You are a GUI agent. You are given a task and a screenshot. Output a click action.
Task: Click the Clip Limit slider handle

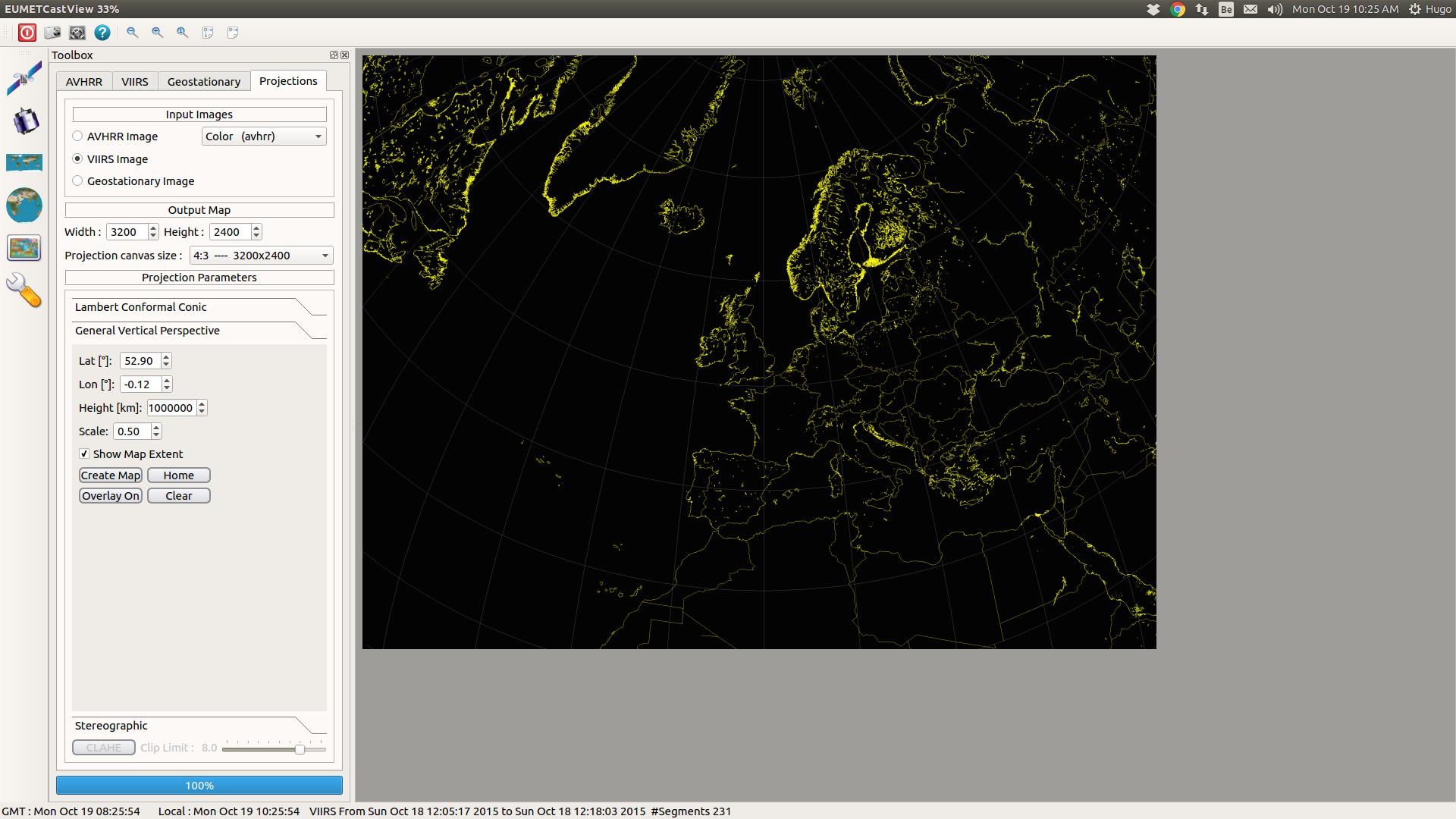(x=300, y=749)
